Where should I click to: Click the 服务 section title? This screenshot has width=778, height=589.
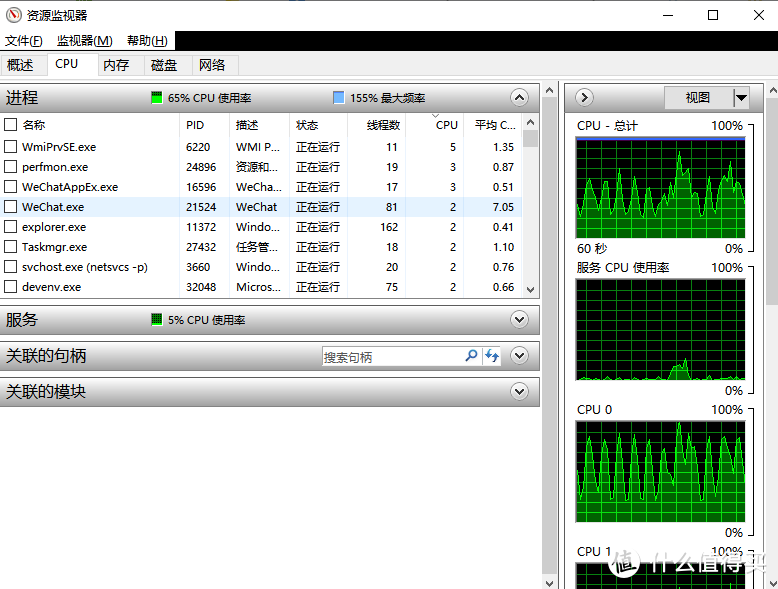(x=21, y=320)
